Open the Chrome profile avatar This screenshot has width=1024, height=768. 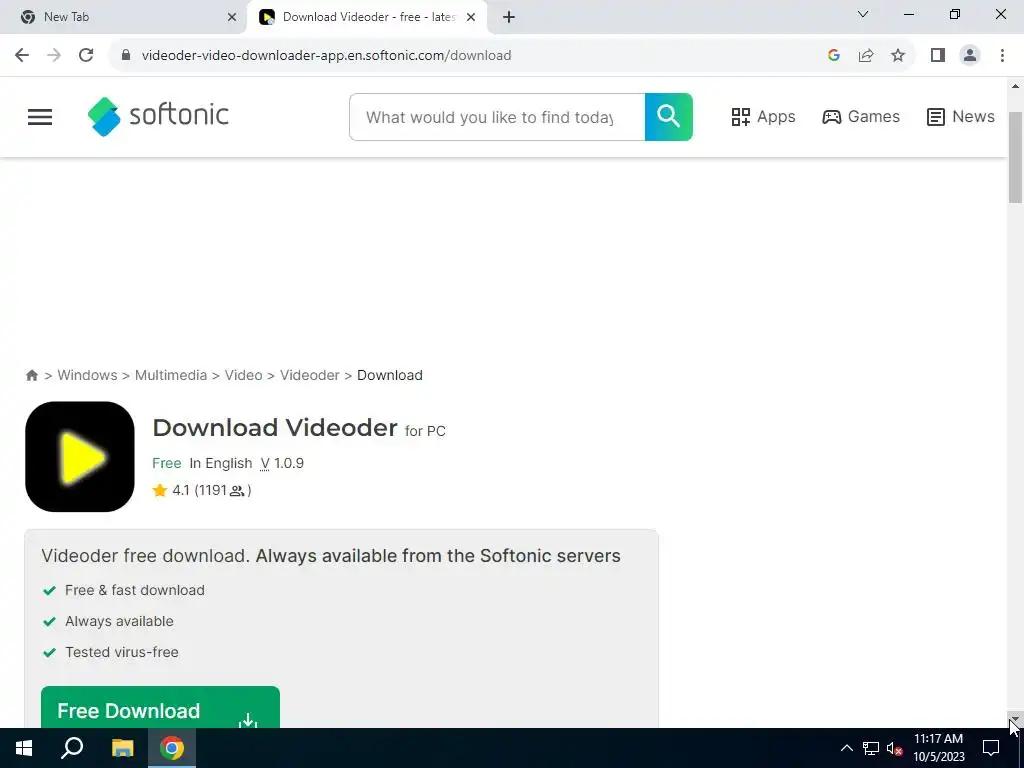point(970,56)
